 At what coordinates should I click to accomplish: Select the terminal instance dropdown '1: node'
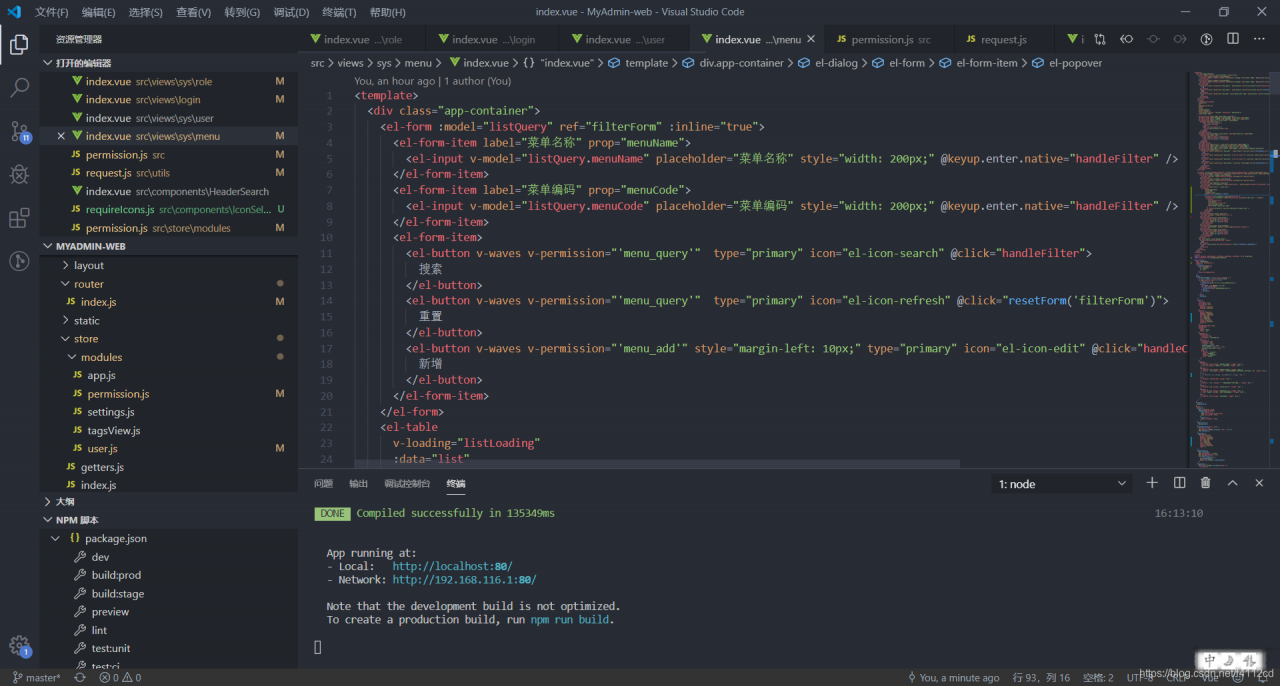click(x=1062, y=484)
